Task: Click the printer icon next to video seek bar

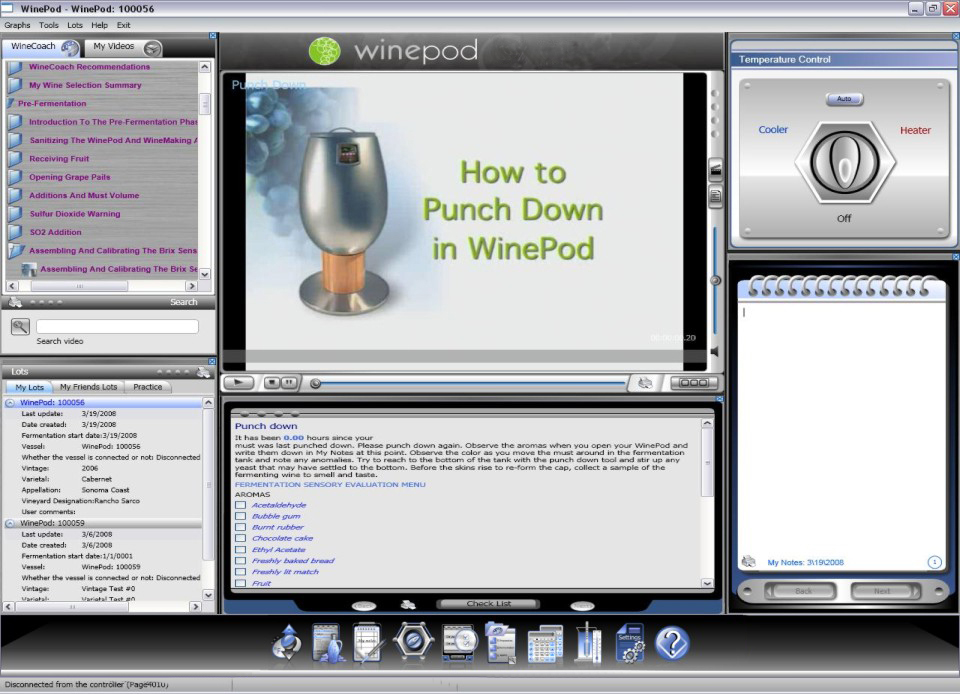Action: point(645,383)
